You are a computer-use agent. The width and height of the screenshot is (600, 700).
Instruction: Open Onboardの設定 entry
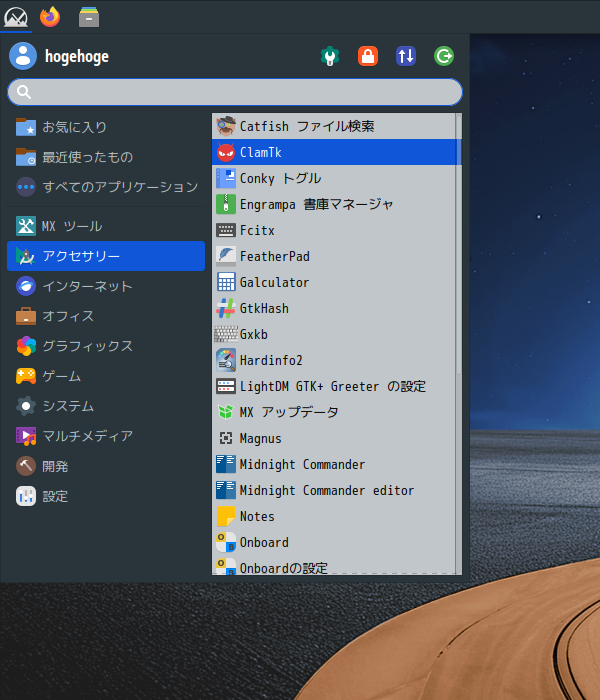point(334,567)
